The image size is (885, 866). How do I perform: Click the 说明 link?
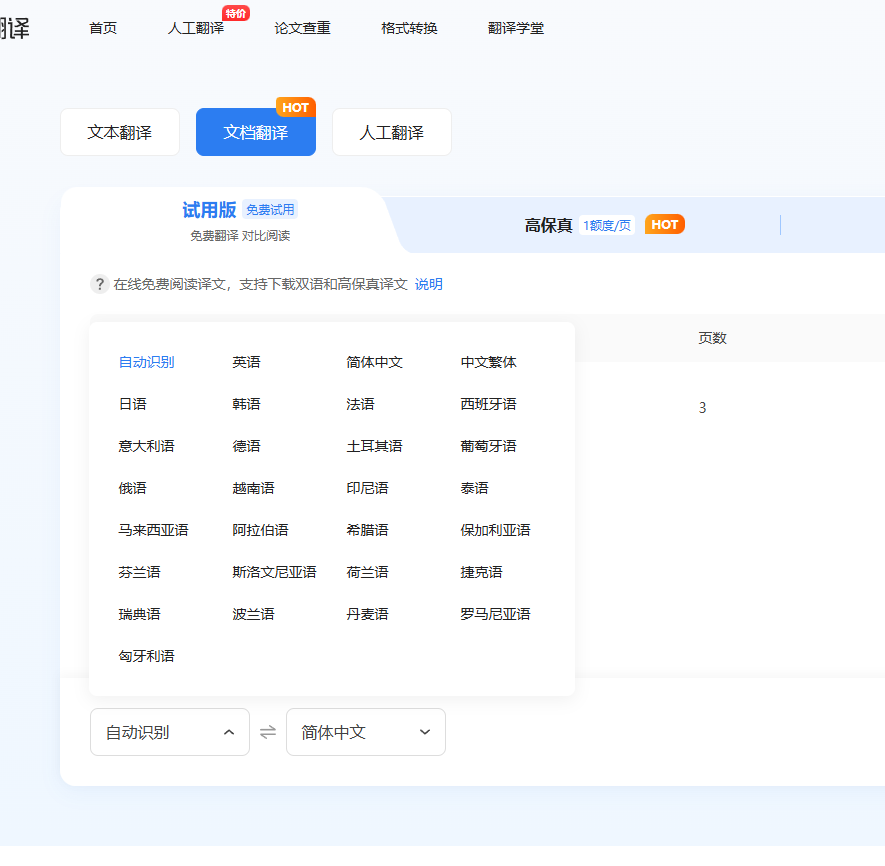[x=429, y=284]
